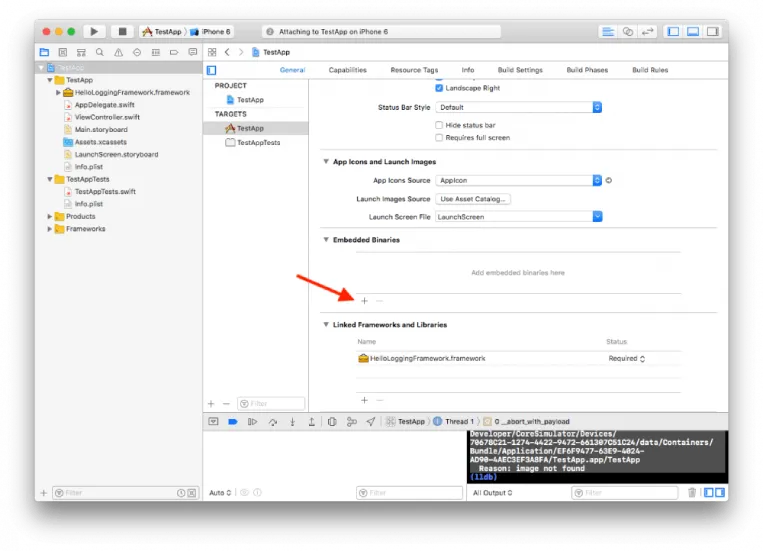This screenshot has height=551, width=763.
Task: Open the Project navigator folder icon
Action: (44, 52)
